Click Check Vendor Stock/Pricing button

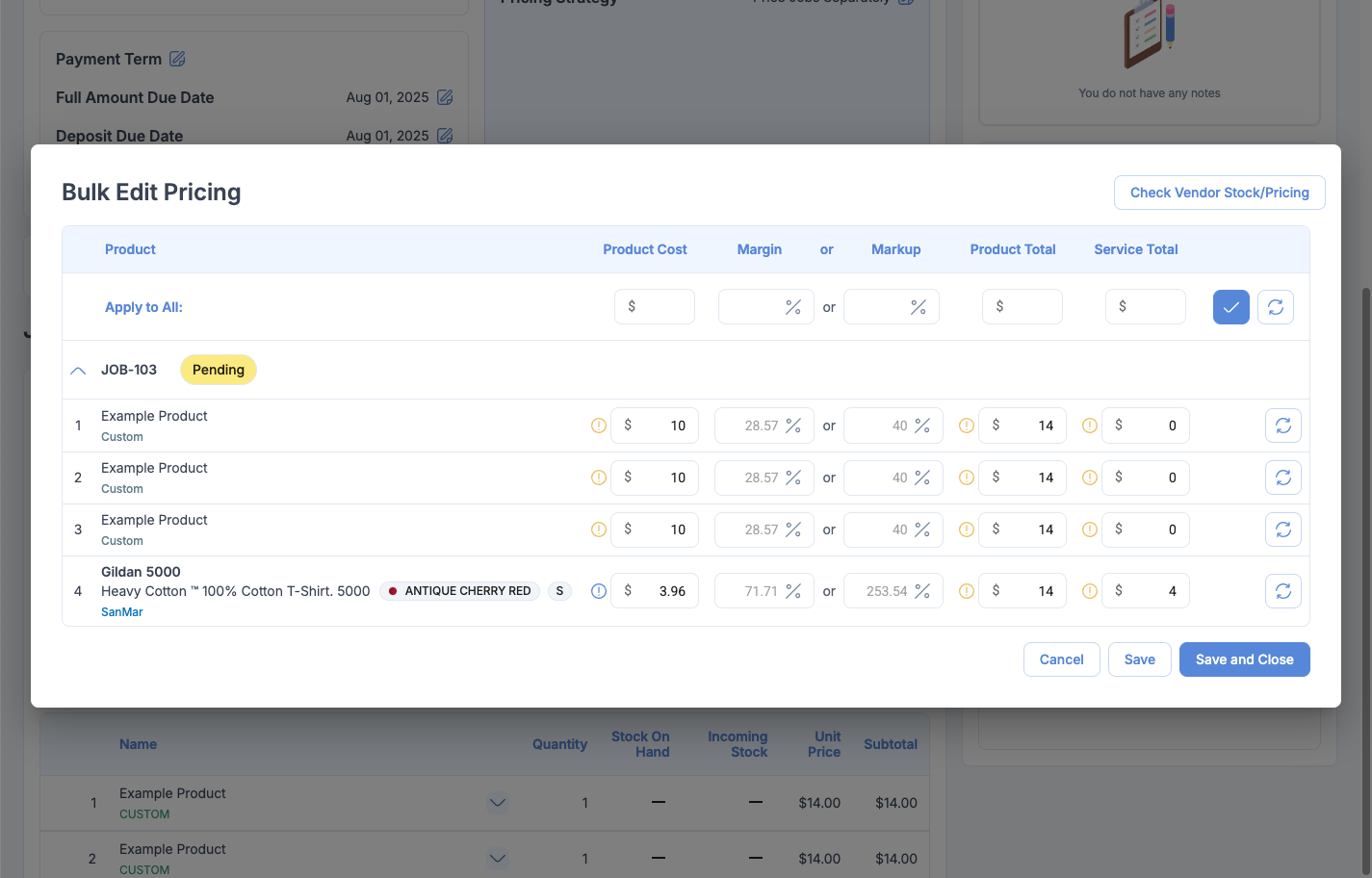(x=1219, y=193)
